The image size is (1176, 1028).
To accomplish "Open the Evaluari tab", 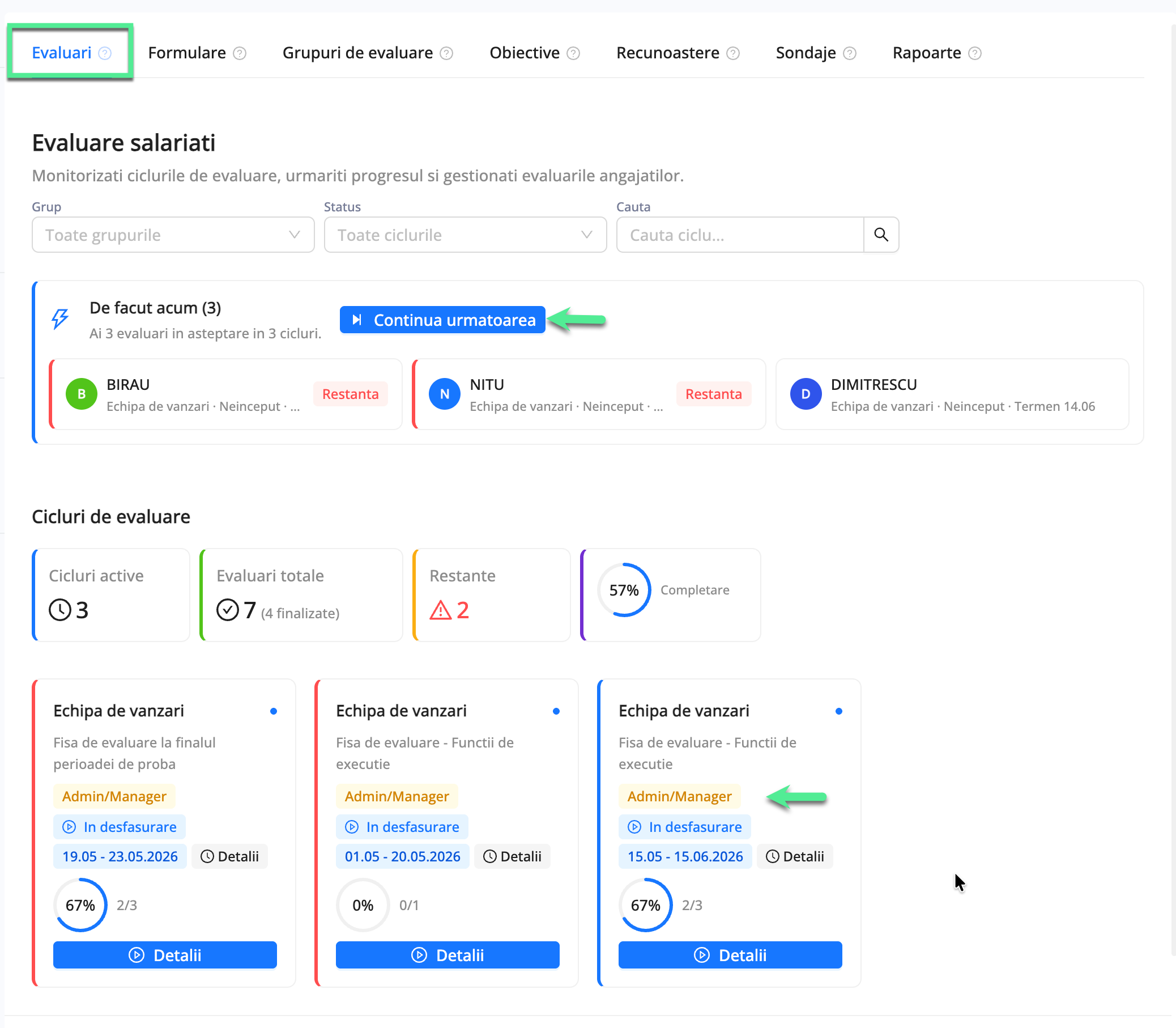I will coord(61,53).
